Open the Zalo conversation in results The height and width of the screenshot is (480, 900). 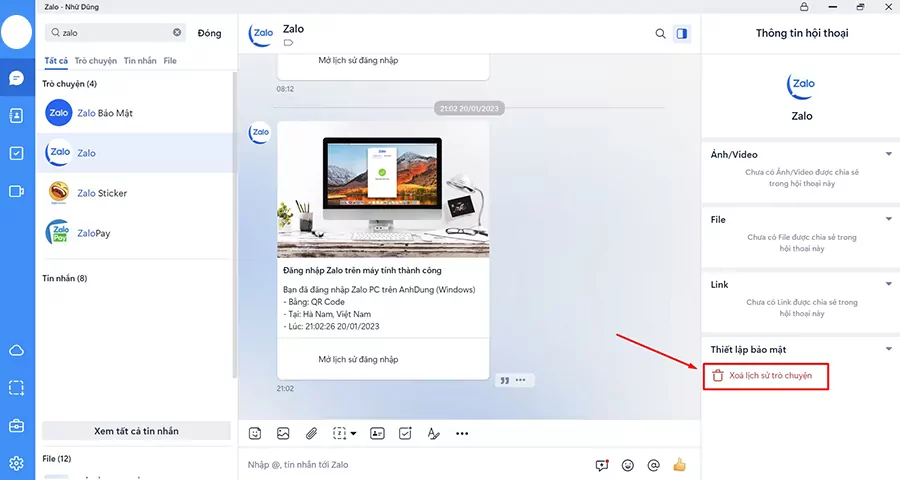coord(135,153)
